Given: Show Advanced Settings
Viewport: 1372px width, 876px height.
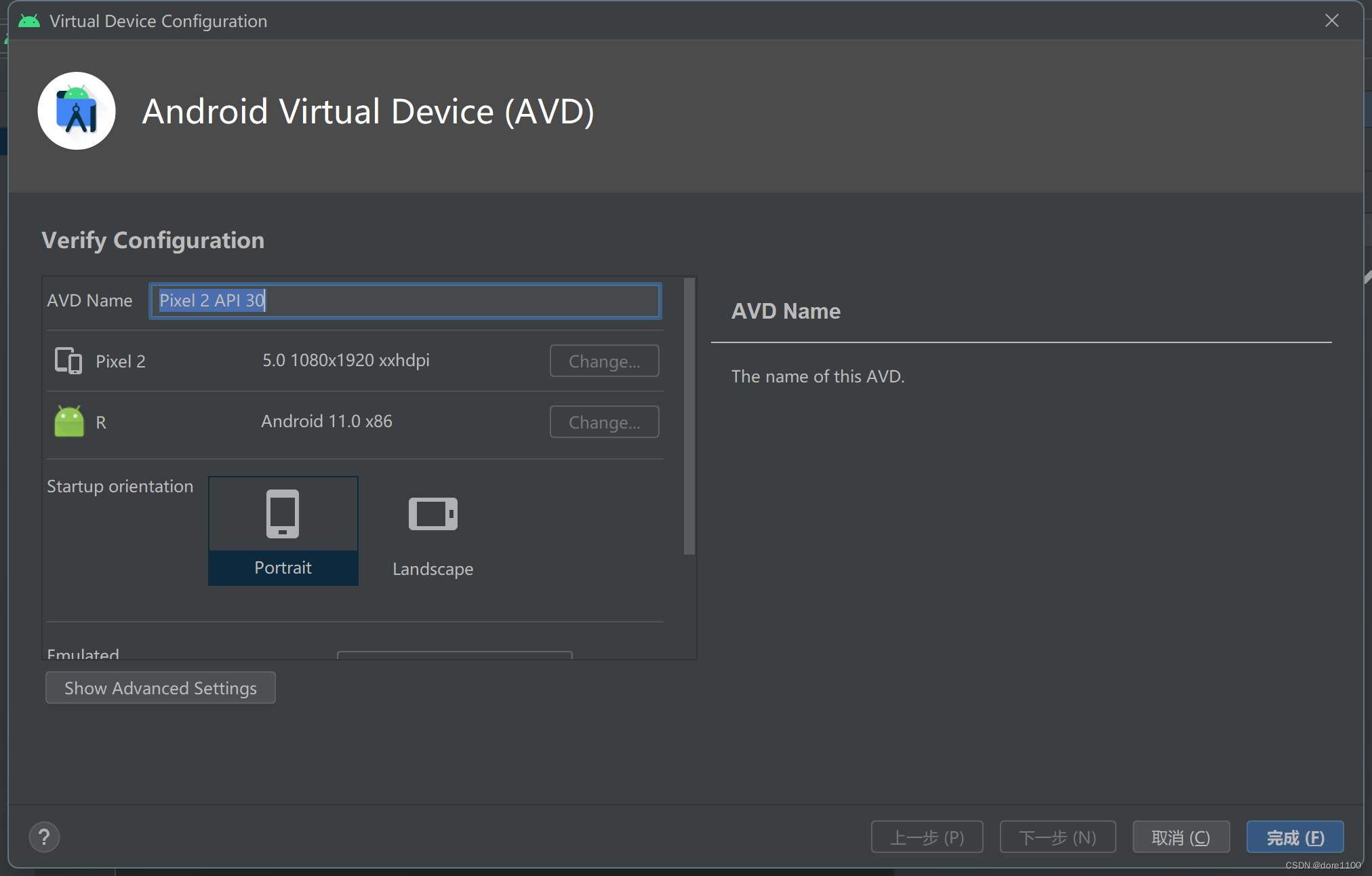Looking at the screenshot, I should [x=161, y=688].
